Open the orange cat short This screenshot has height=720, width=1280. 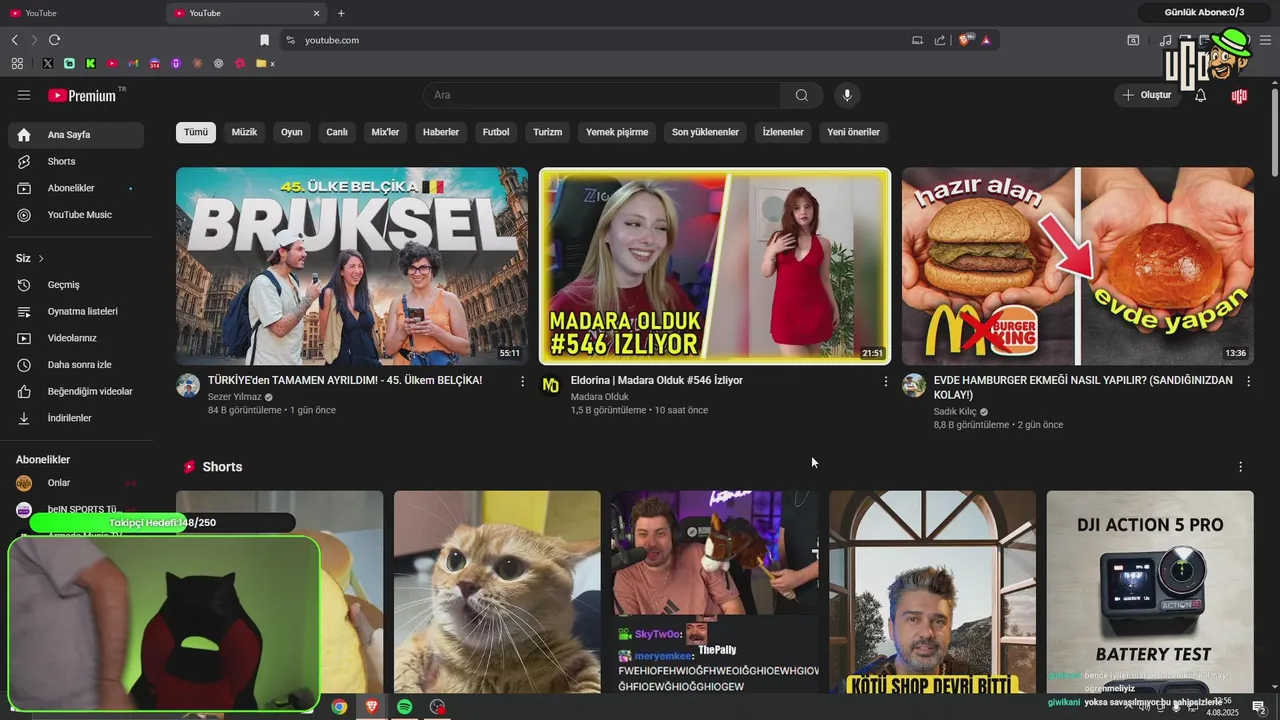[x=497, y=592]
